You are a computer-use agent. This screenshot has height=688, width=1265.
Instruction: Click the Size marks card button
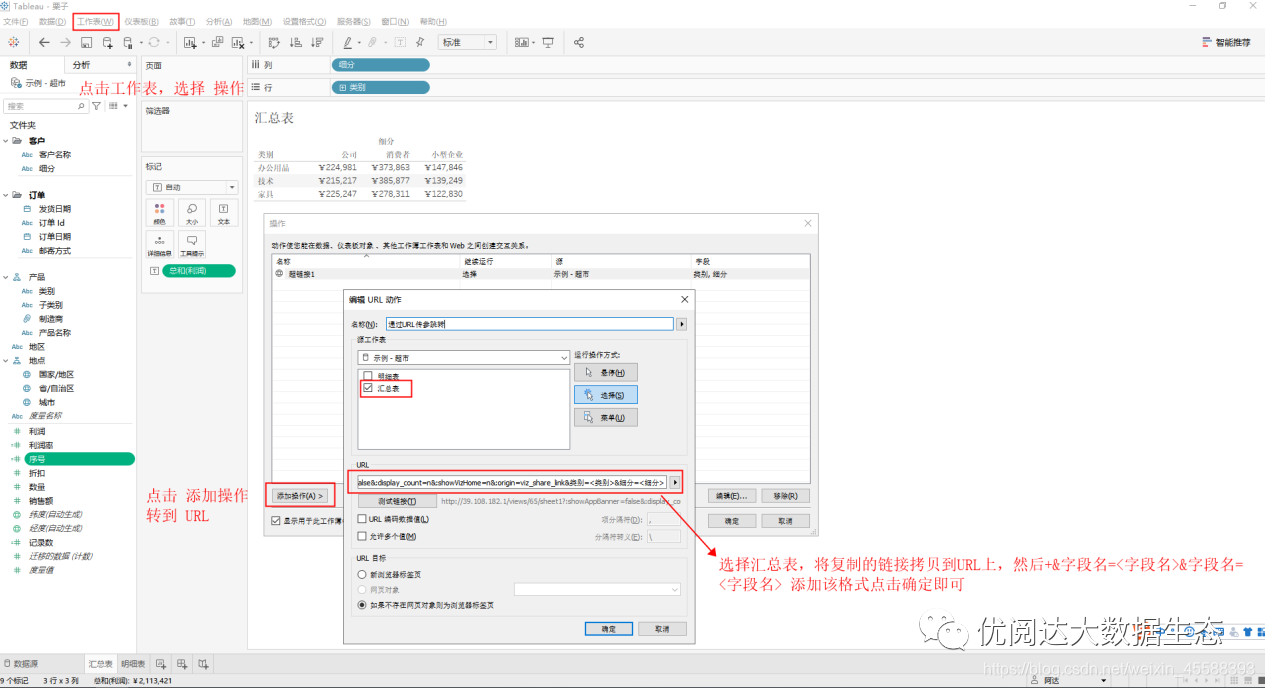(191, 213)
